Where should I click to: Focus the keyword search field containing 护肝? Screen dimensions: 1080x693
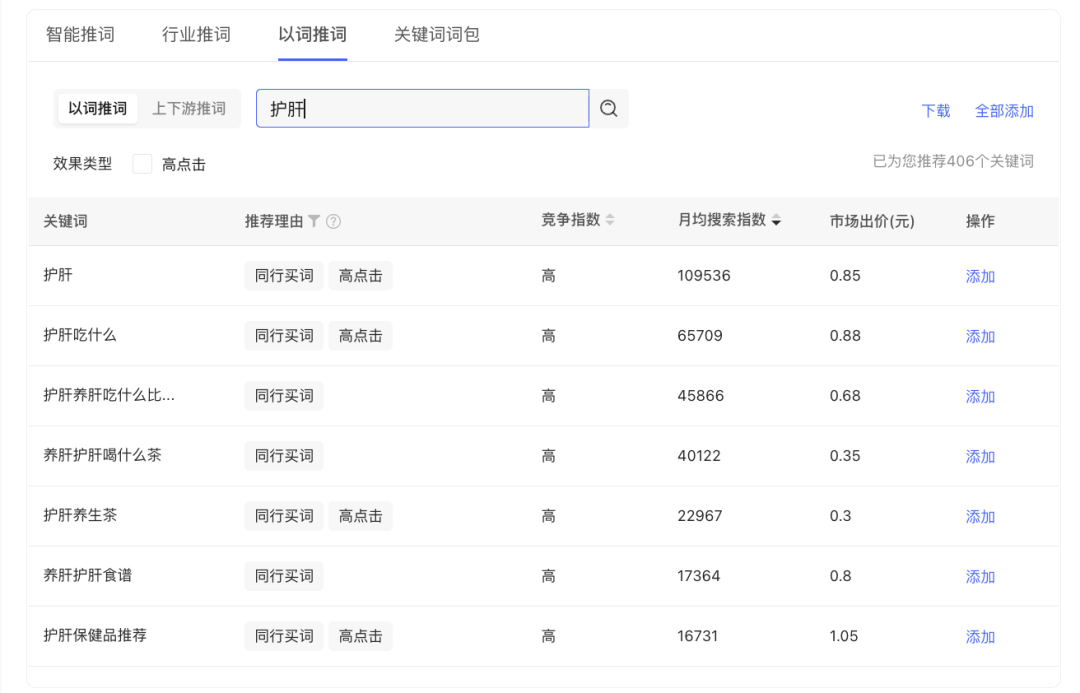pos(423,108)
